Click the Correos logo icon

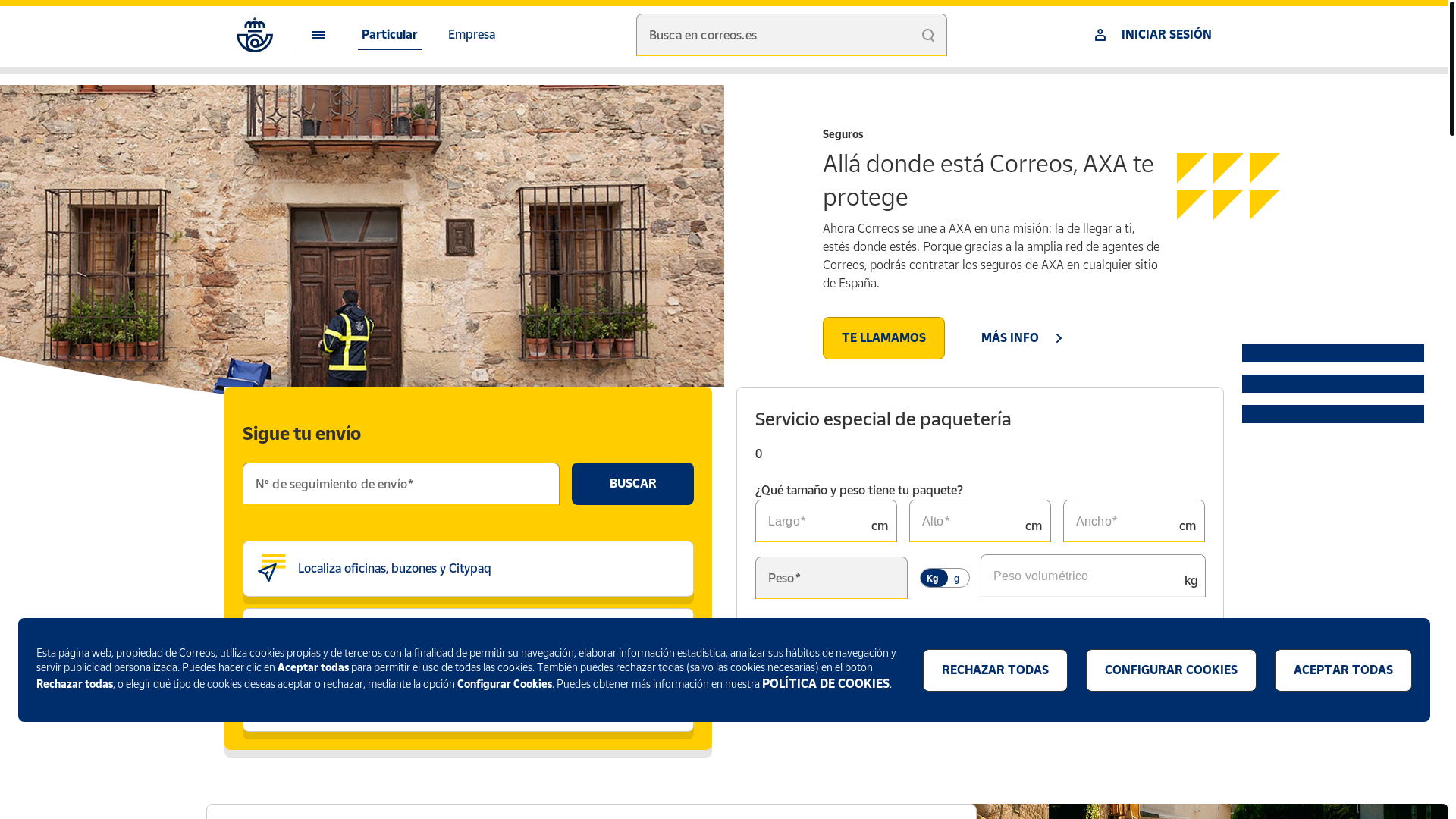pos(255,35)
